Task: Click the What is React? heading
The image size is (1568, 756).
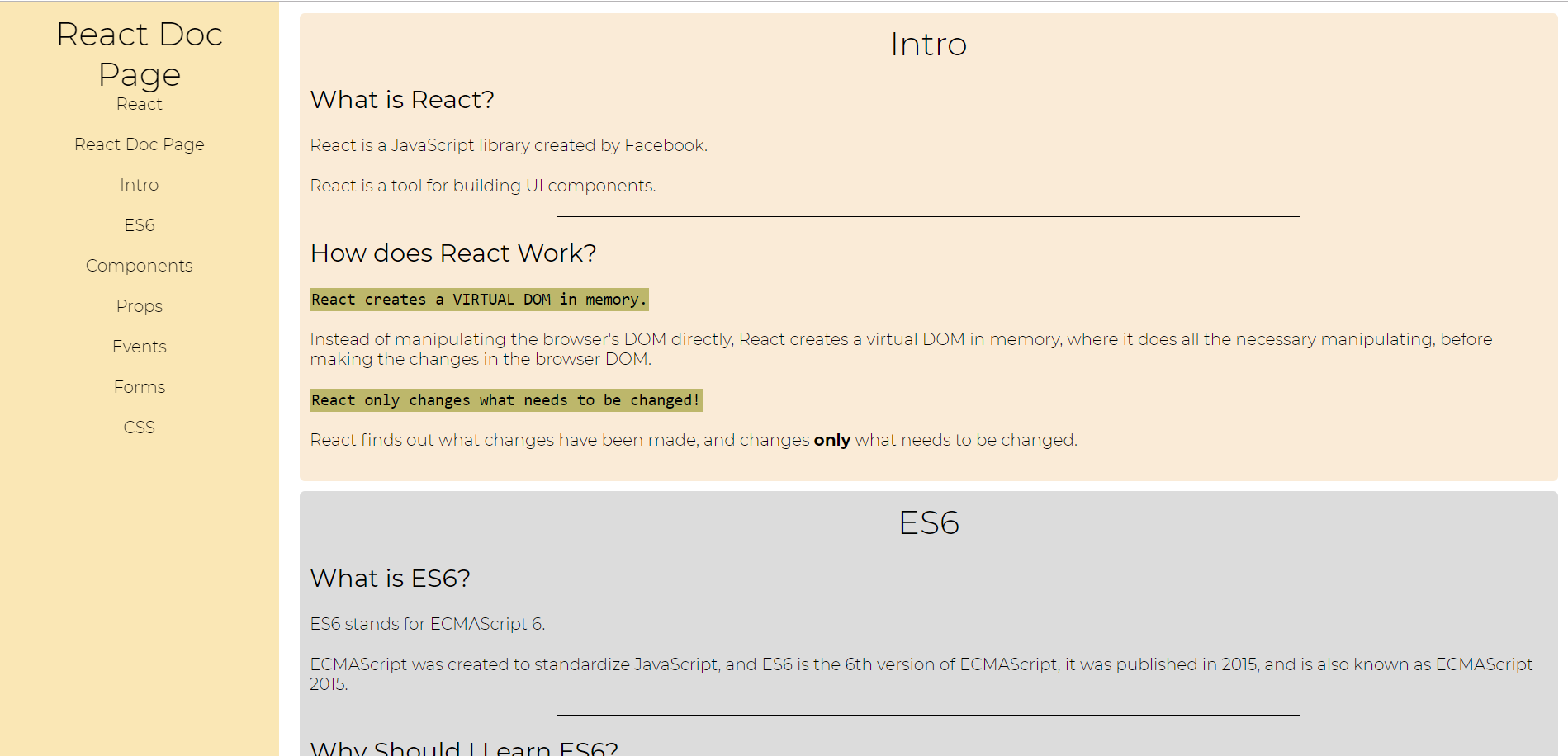Action: (x=402, y=99)
